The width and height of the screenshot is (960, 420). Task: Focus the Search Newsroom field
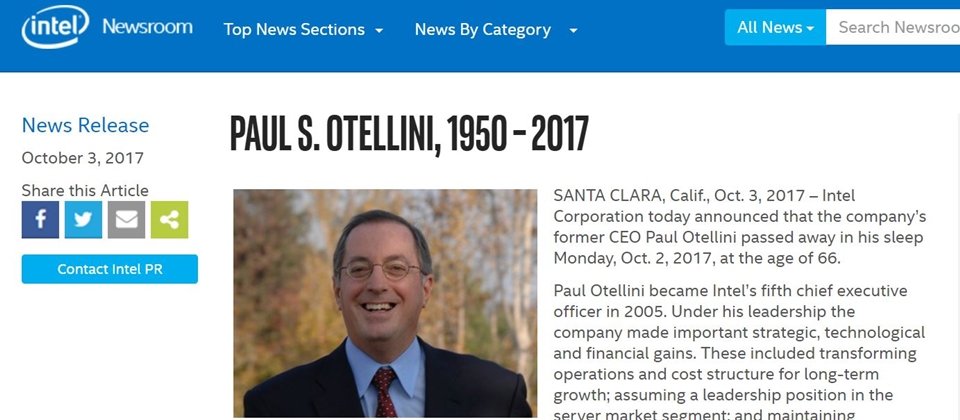893,28
